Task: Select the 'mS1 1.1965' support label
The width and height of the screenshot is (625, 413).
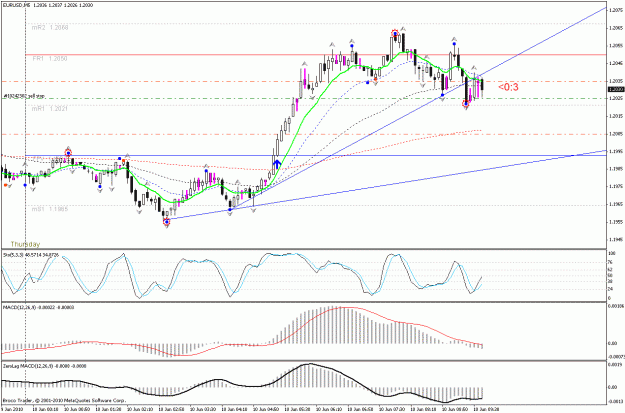Action: tap(50, 209)
